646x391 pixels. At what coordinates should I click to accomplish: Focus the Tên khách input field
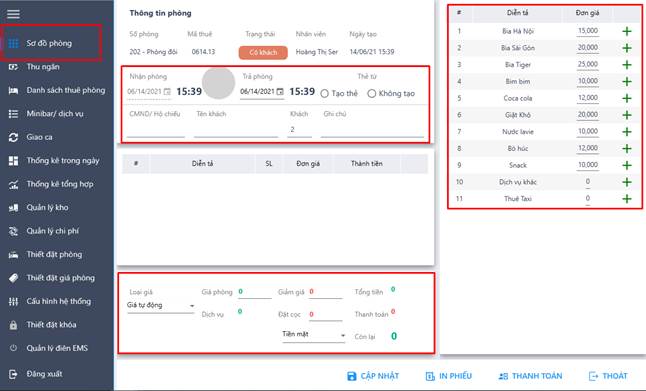pos(236,130)
